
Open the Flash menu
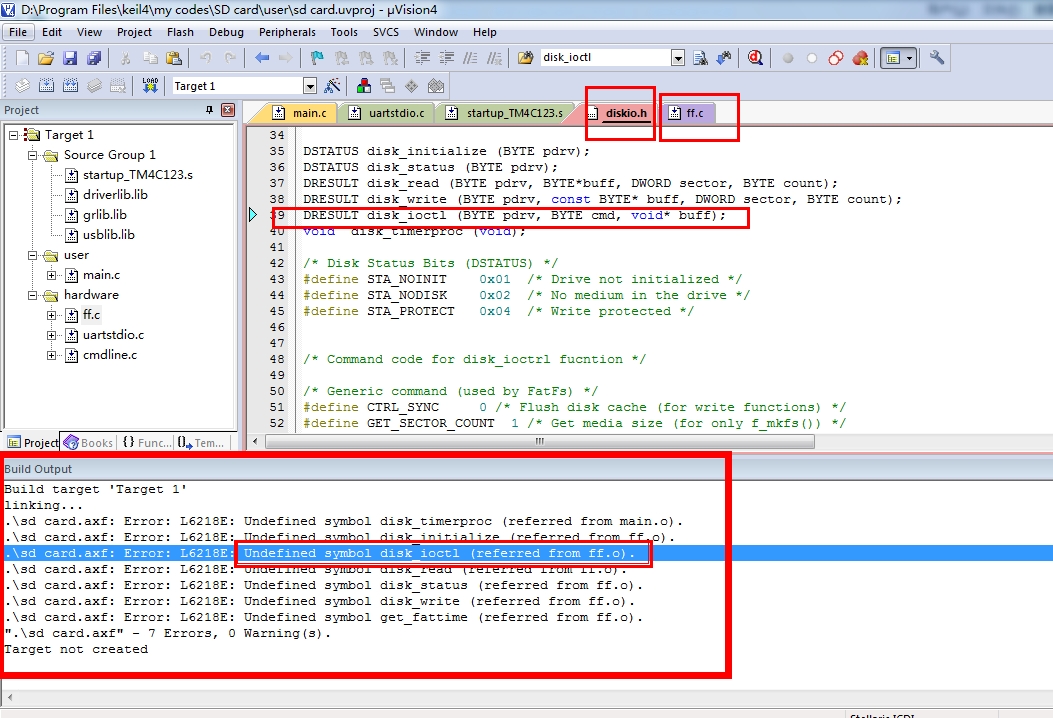[x=180, y=32]
